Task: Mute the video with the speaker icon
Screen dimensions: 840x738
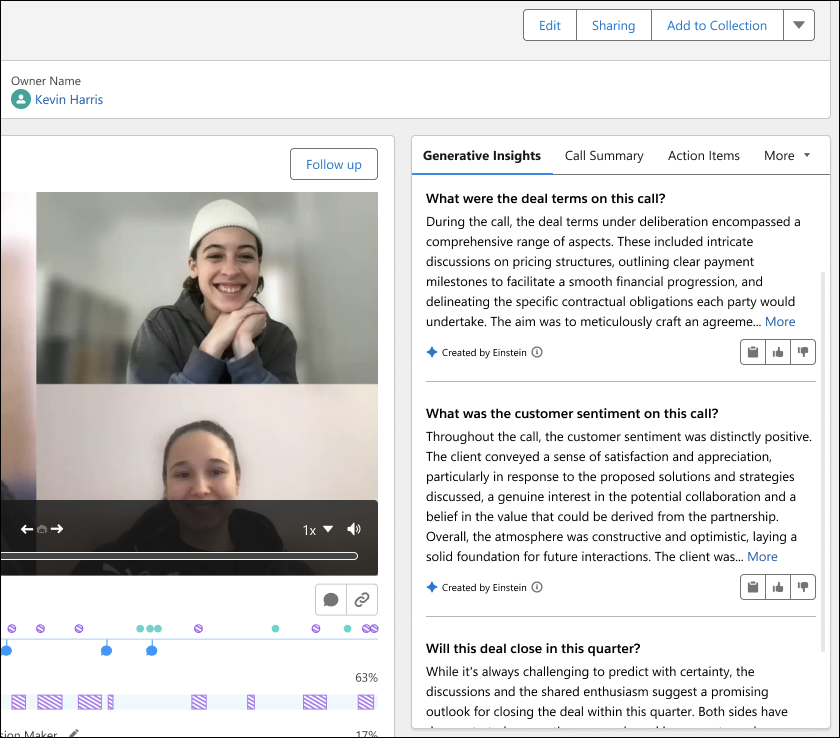Action: pyautogui.click(x=354, y=529)
